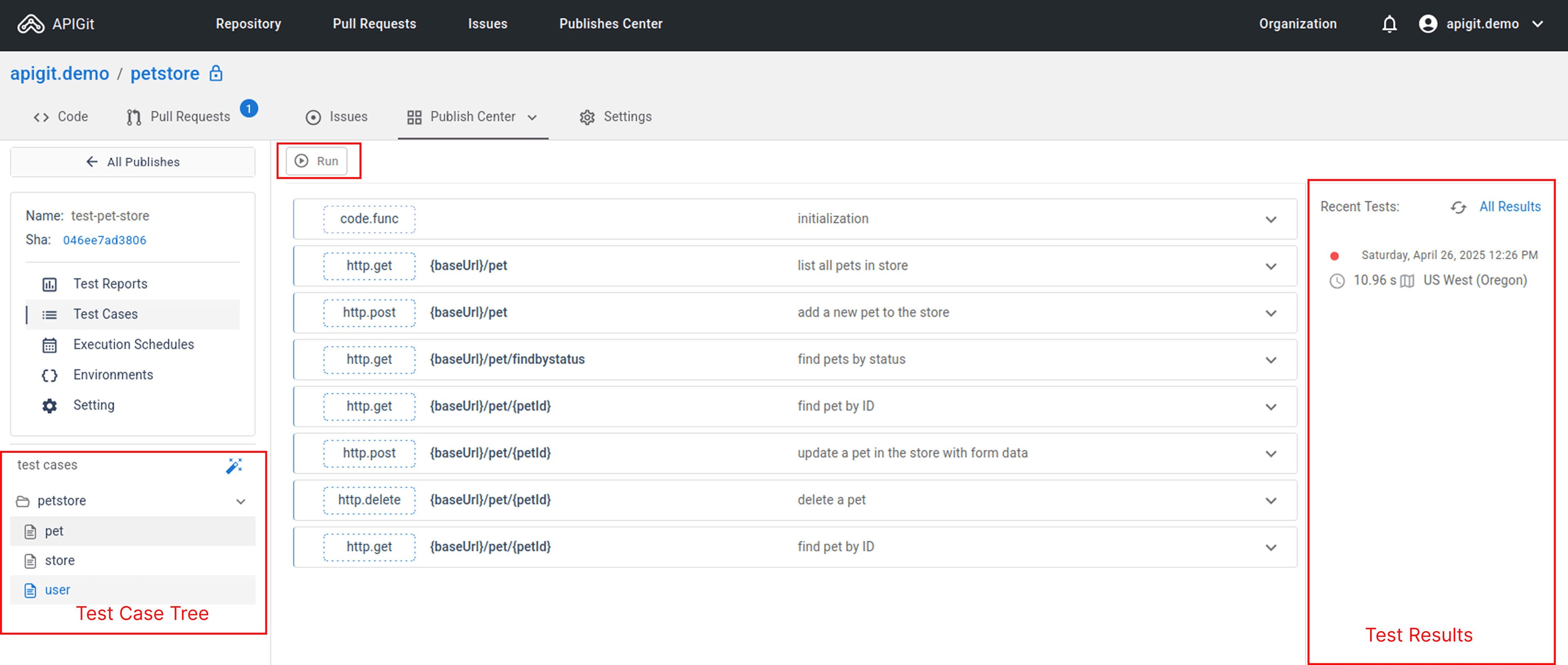Screen dimensions: 1568x665
Task: Click the Test Cases list icon
Action: tap(49, 315)
